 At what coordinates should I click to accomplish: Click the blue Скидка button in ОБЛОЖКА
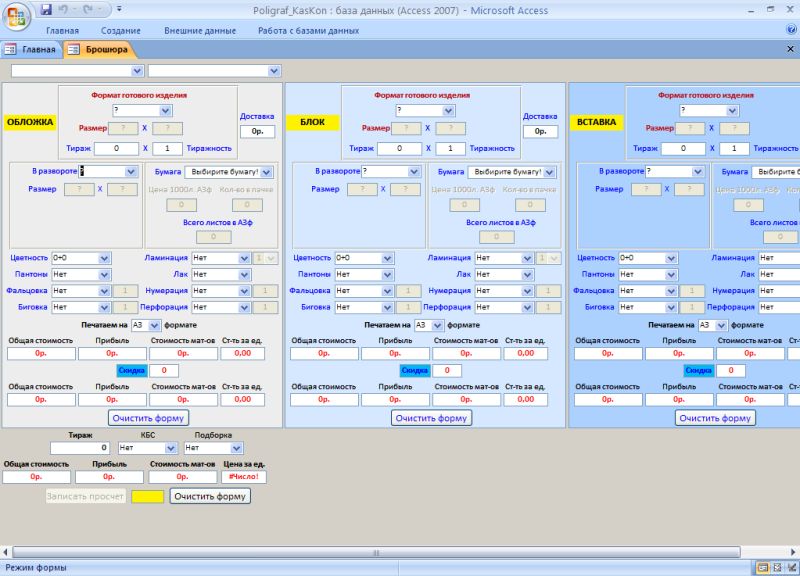[x=132, y=370]
